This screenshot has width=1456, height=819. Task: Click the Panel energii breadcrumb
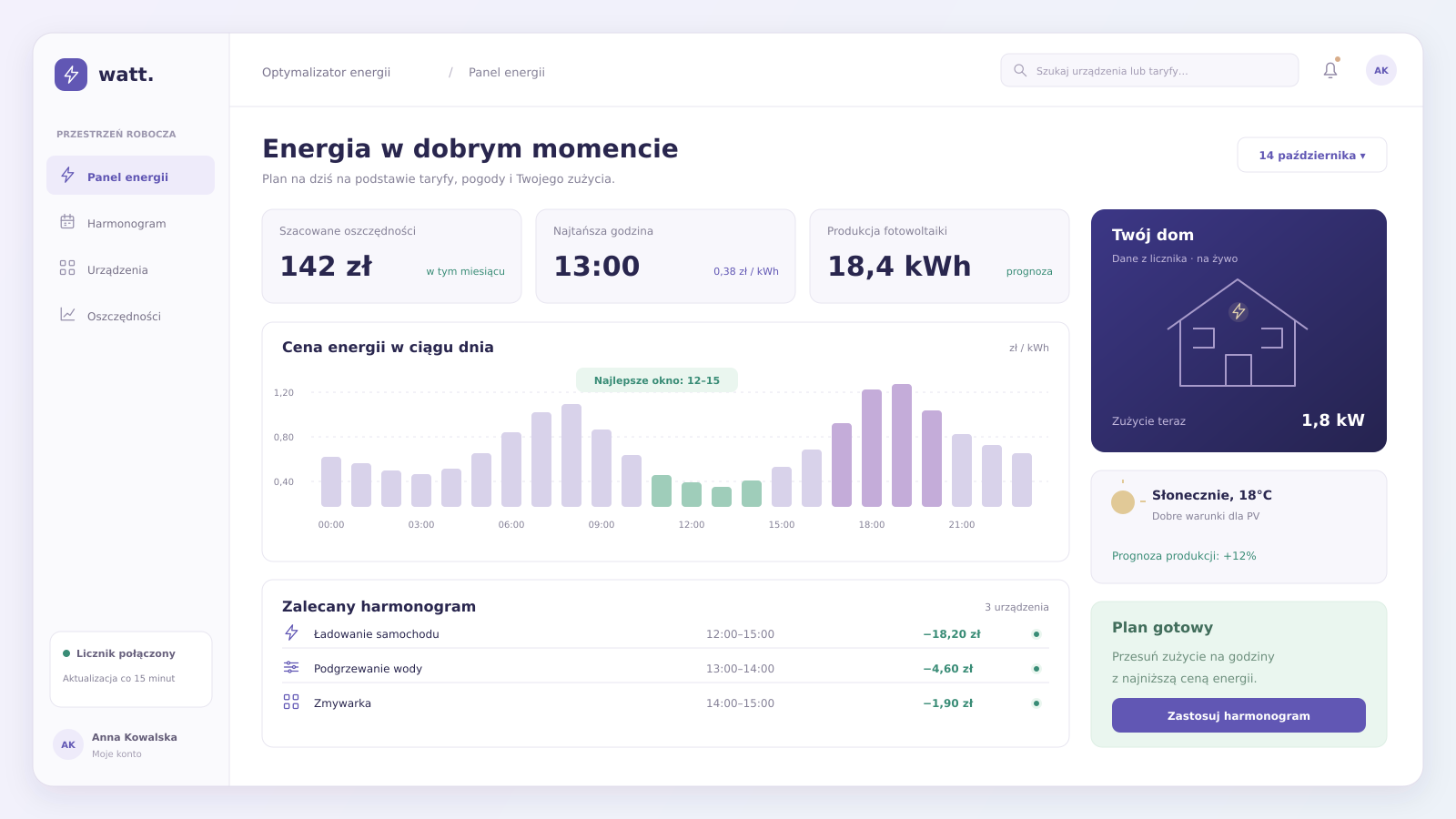(507, 72)
